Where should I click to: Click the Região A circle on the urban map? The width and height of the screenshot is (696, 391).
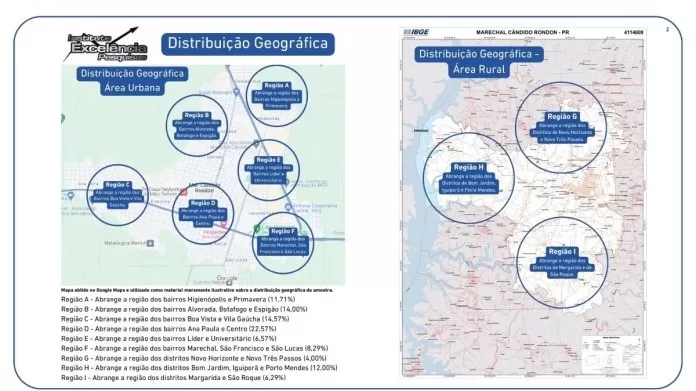click(x=277, y=96)
